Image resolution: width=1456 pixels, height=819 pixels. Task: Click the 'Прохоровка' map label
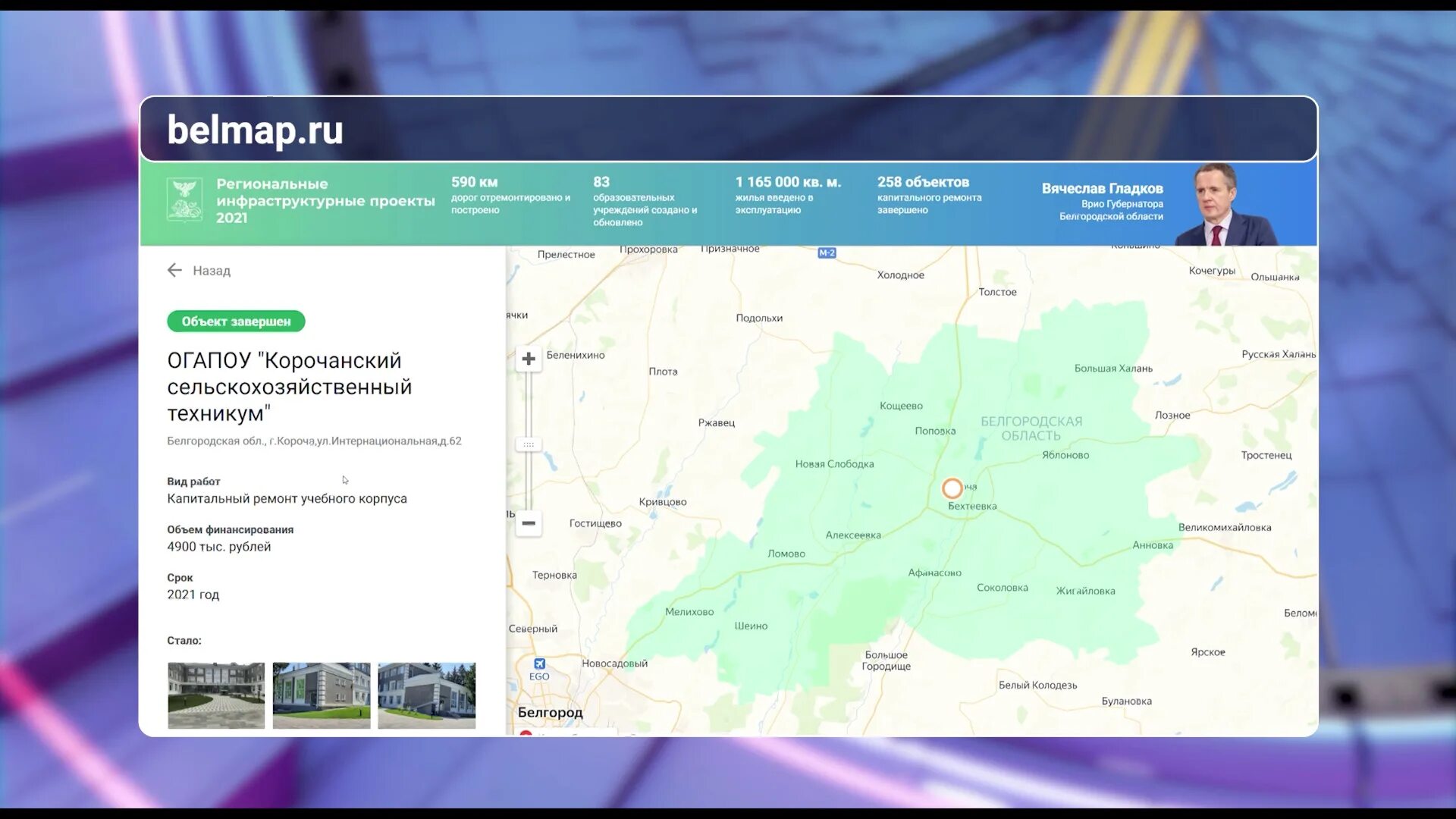tap(648, 249)
